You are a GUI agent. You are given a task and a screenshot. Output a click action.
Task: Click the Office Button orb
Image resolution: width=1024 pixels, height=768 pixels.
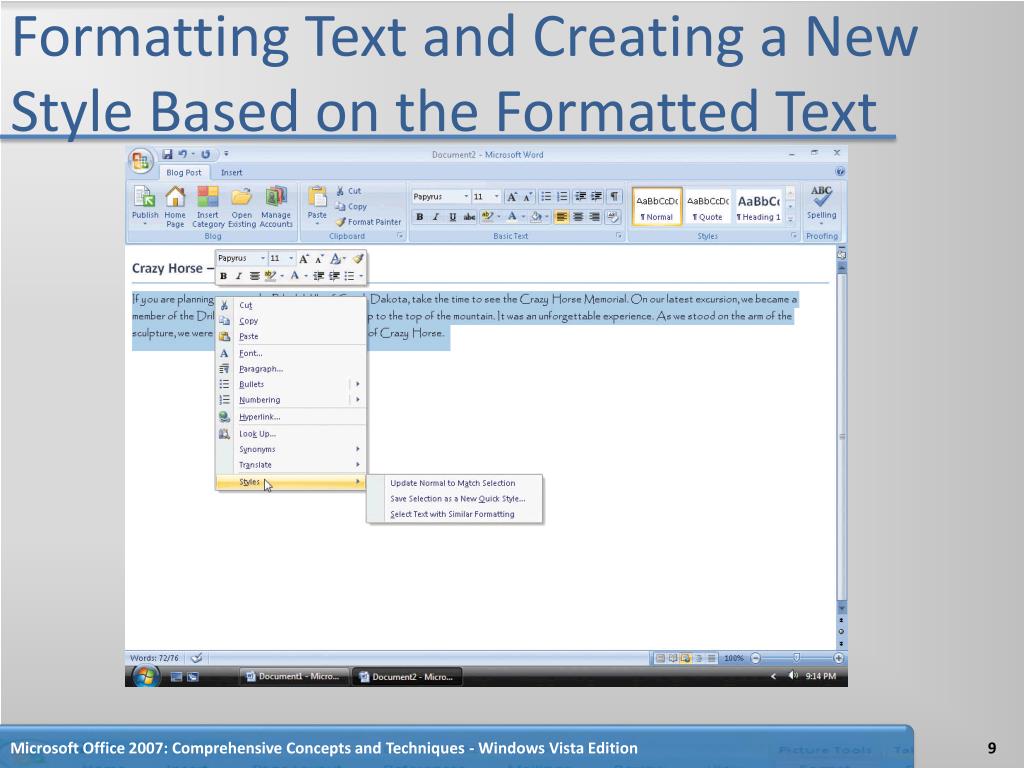(141, 161)
